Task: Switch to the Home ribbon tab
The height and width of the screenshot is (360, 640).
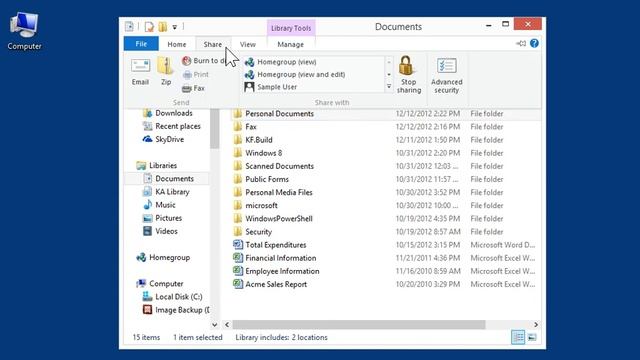Action: coord(177,44)
